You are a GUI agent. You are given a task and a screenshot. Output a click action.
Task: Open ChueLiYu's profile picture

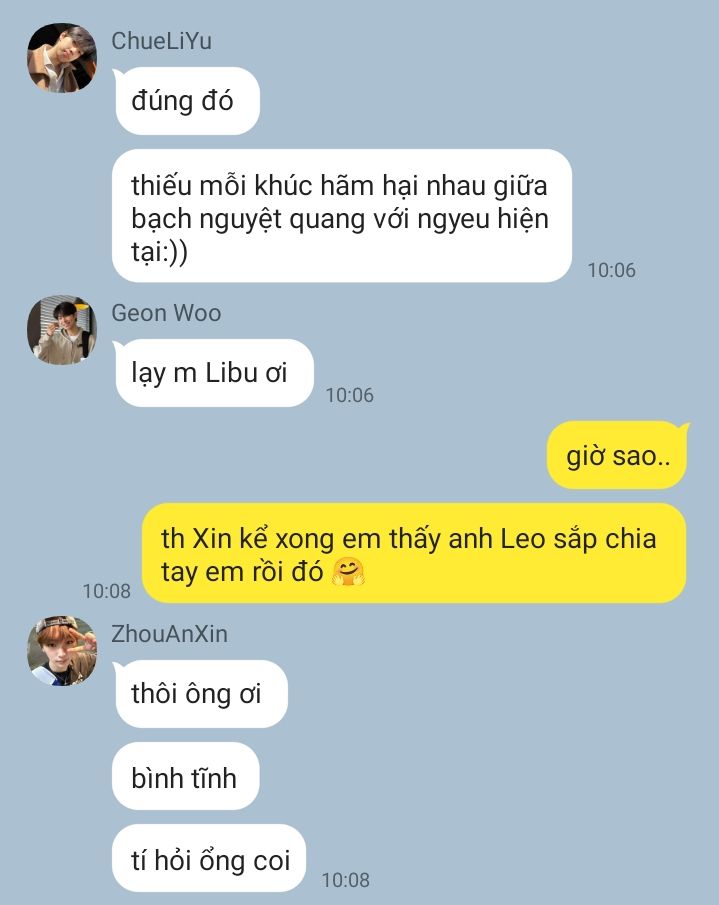62,58
